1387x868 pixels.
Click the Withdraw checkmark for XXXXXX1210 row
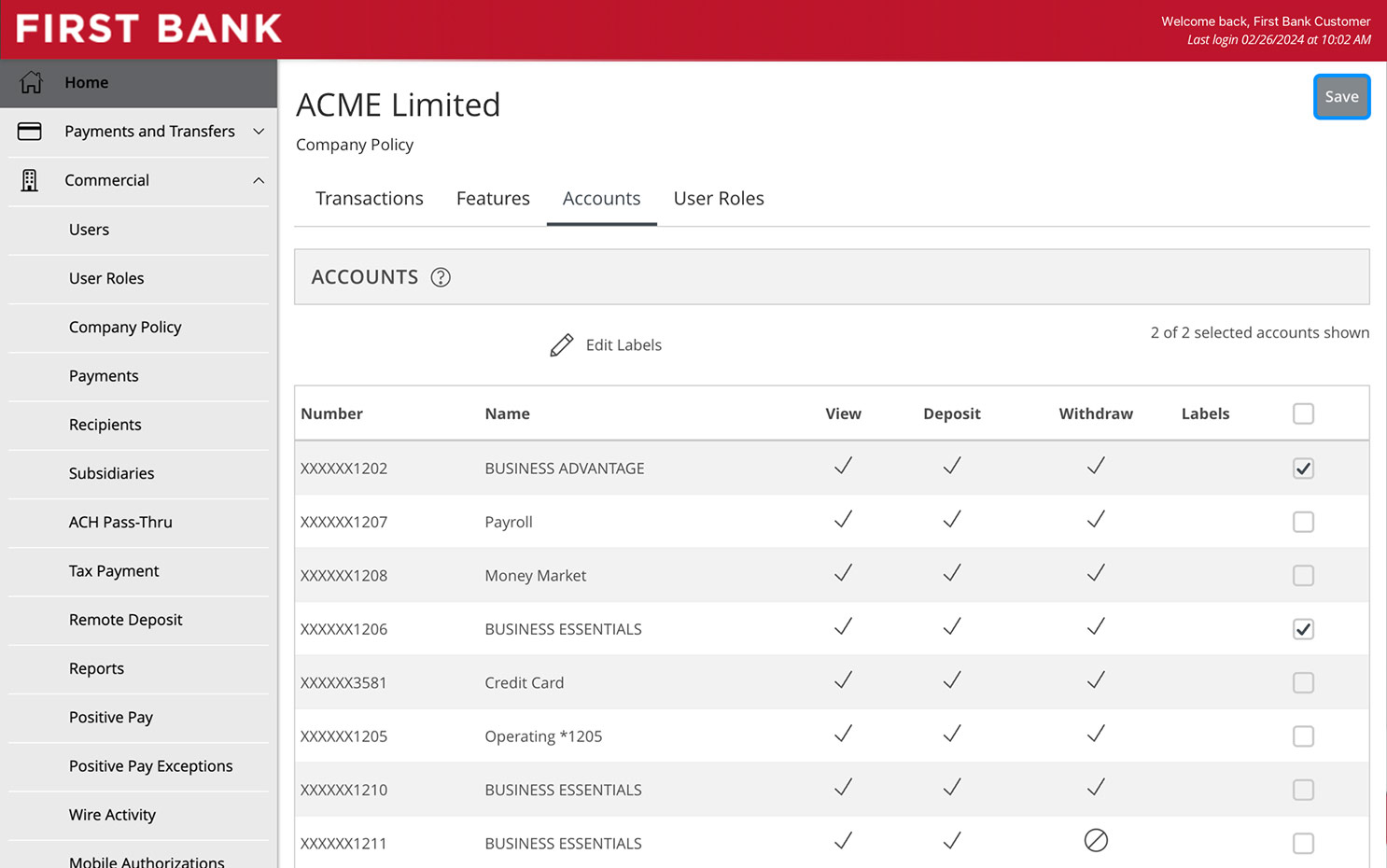coord(1096,787)
